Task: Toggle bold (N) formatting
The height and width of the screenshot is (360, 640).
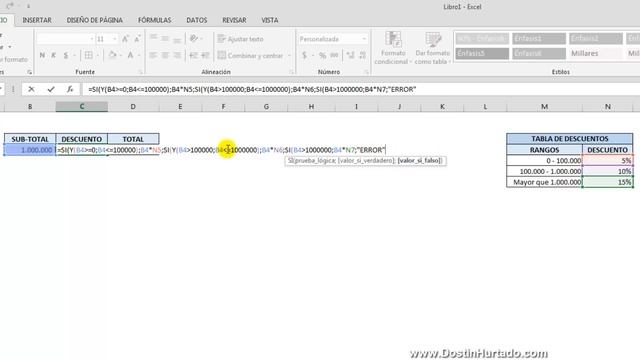Action: pyautogui.click(x=42, y=55)
